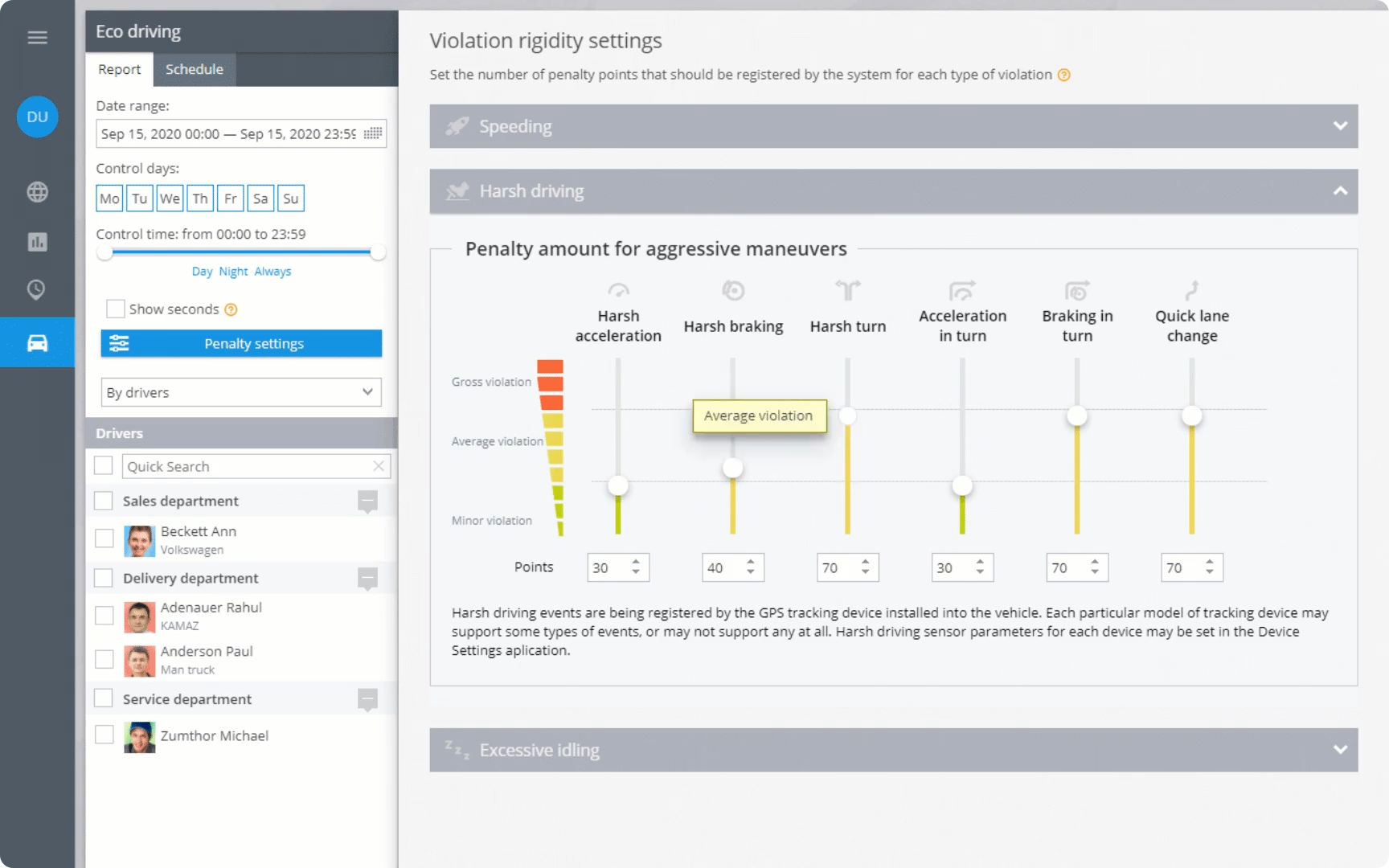1389x868 pixels.
Task: Check the select-all drivers checkbox
Action: tap(103, 465)
